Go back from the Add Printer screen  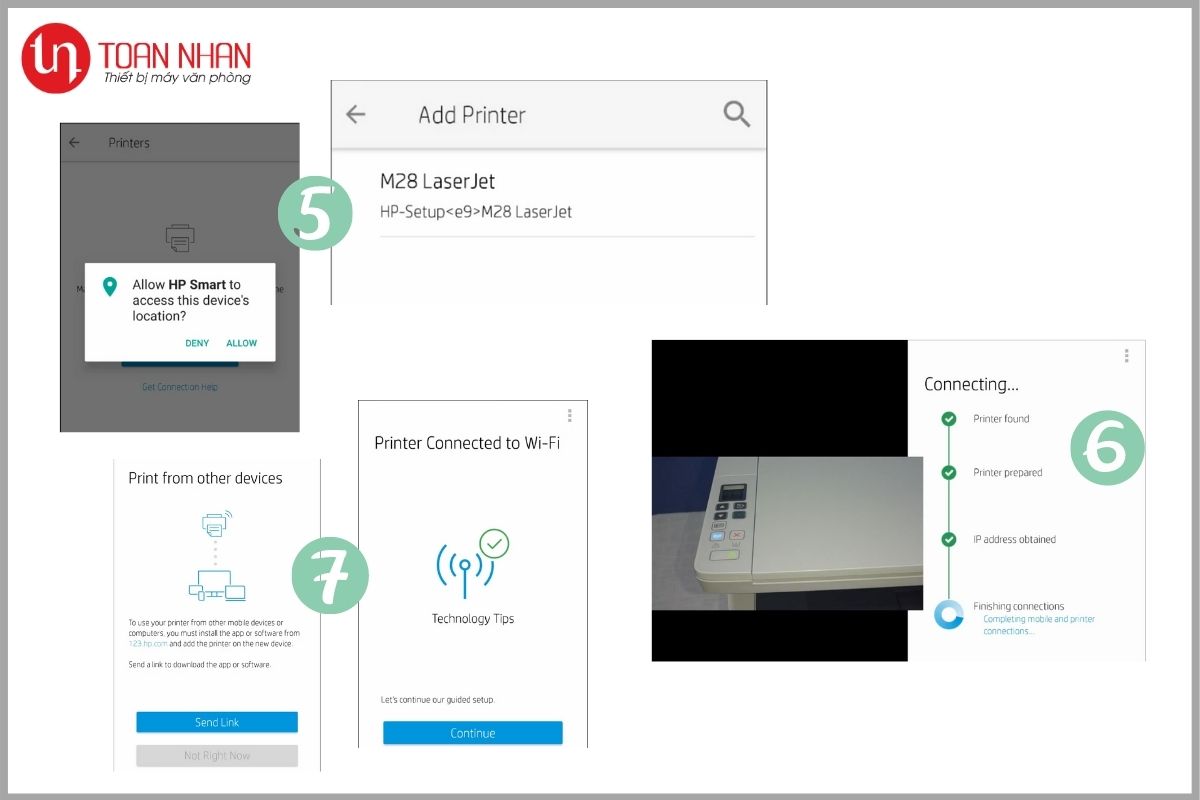(355, 114)
